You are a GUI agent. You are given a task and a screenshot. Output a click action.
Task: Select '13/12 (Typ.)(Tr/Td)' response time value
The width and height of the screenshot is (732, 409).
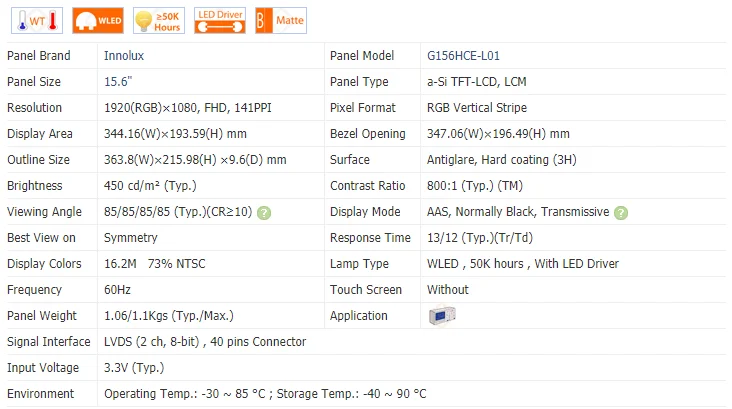(480, 238)
